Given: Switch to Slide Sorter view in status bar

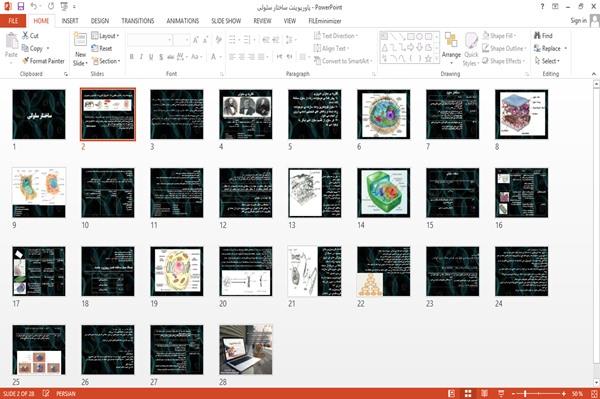Looking at the screenshot, I should [468, 393].
